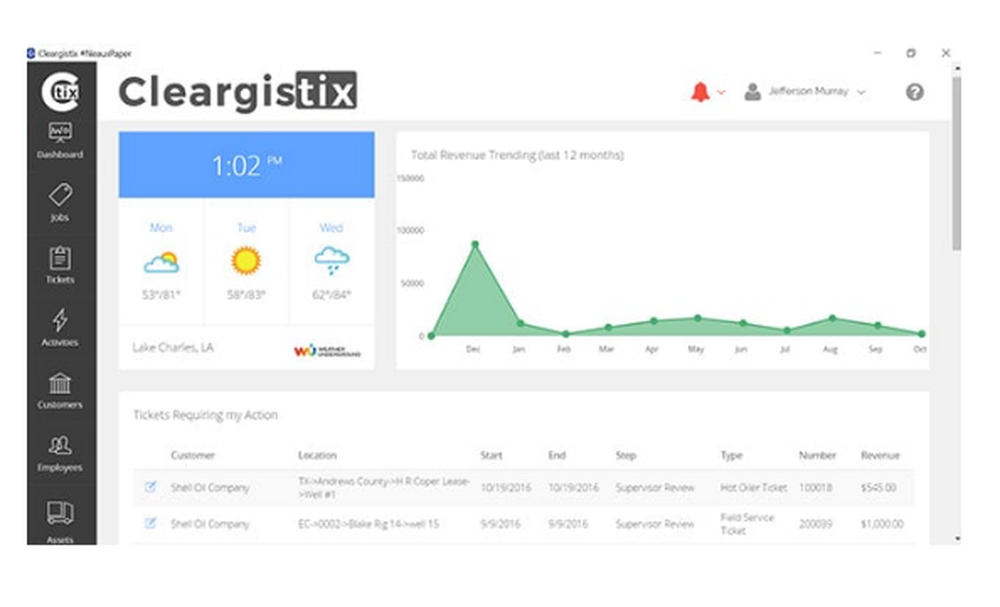Click the scrollbar down arrow
This screenshot has width=1000, height=607.
coord(957,539)
